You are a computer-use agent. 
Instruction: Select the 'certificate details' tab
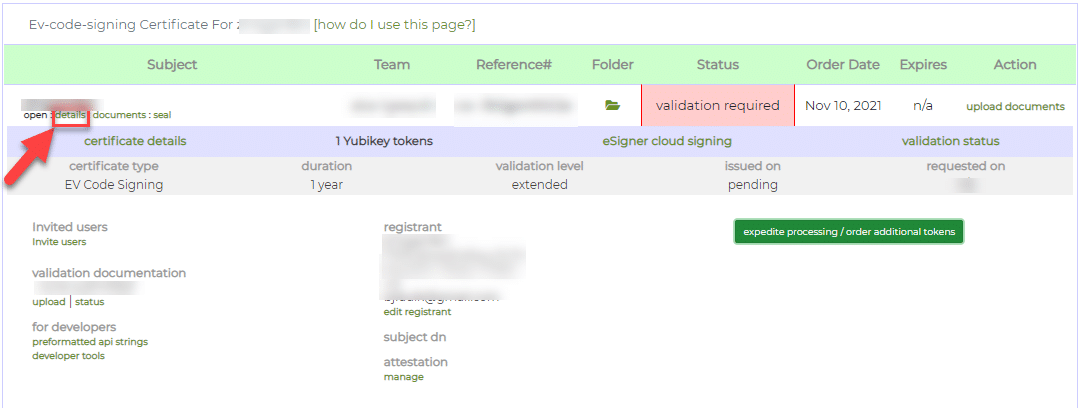[135, 141]
